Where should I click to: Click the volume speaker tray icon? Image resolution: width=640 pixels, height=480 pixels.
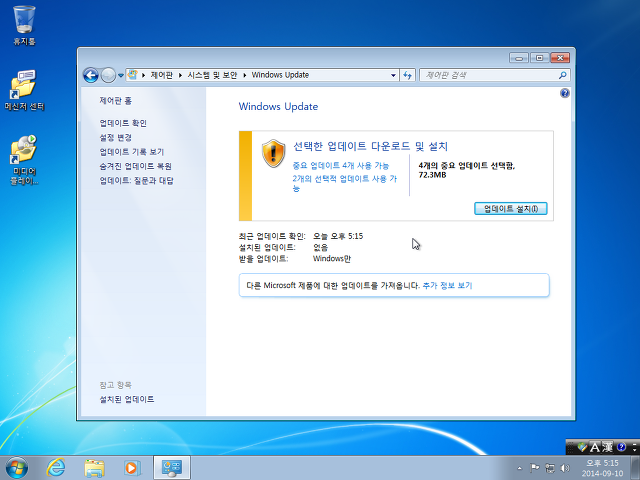point(565,468)
